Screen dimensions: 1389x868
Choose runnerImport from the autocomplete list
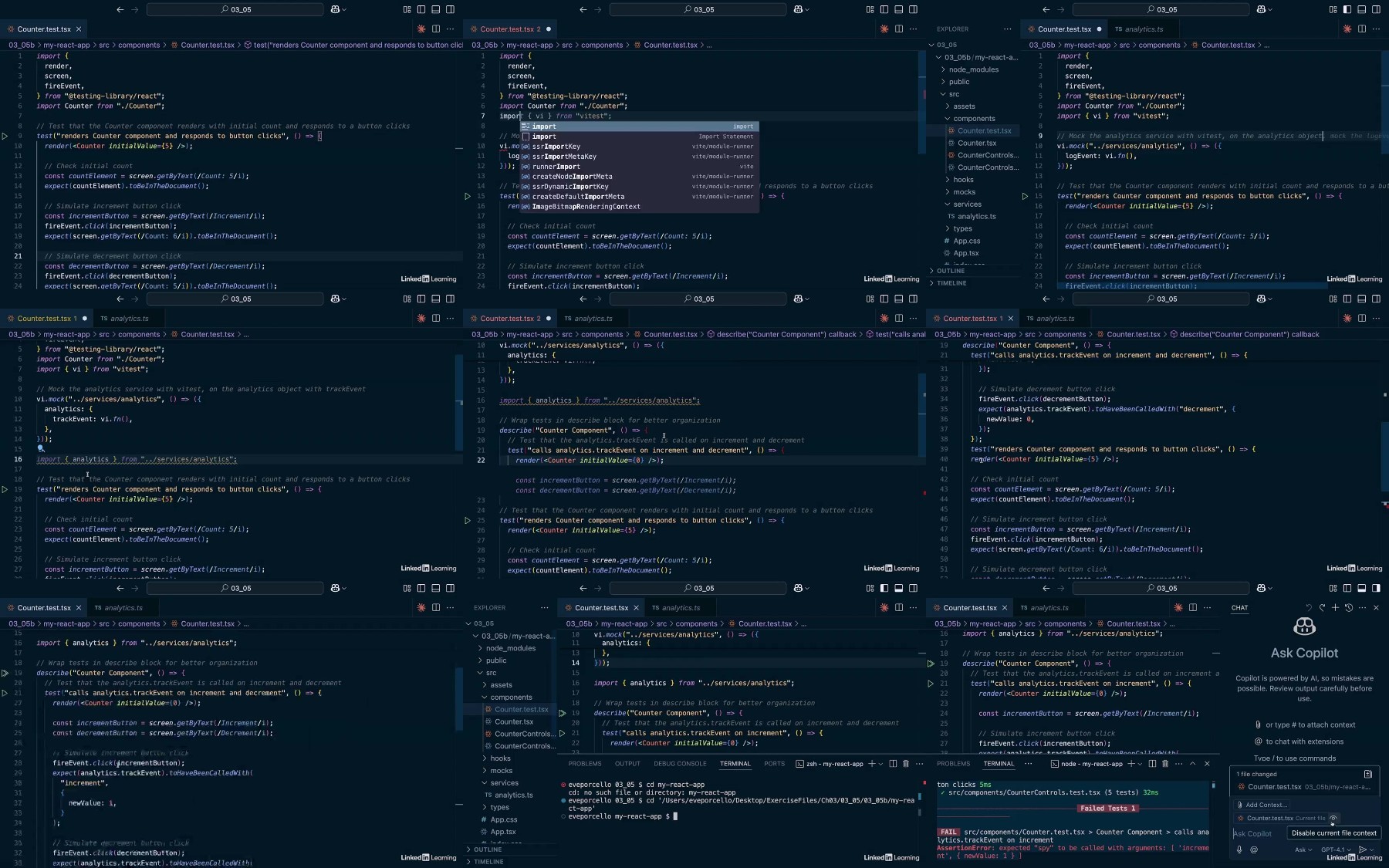pyautogui.click(x=640, y=167)
